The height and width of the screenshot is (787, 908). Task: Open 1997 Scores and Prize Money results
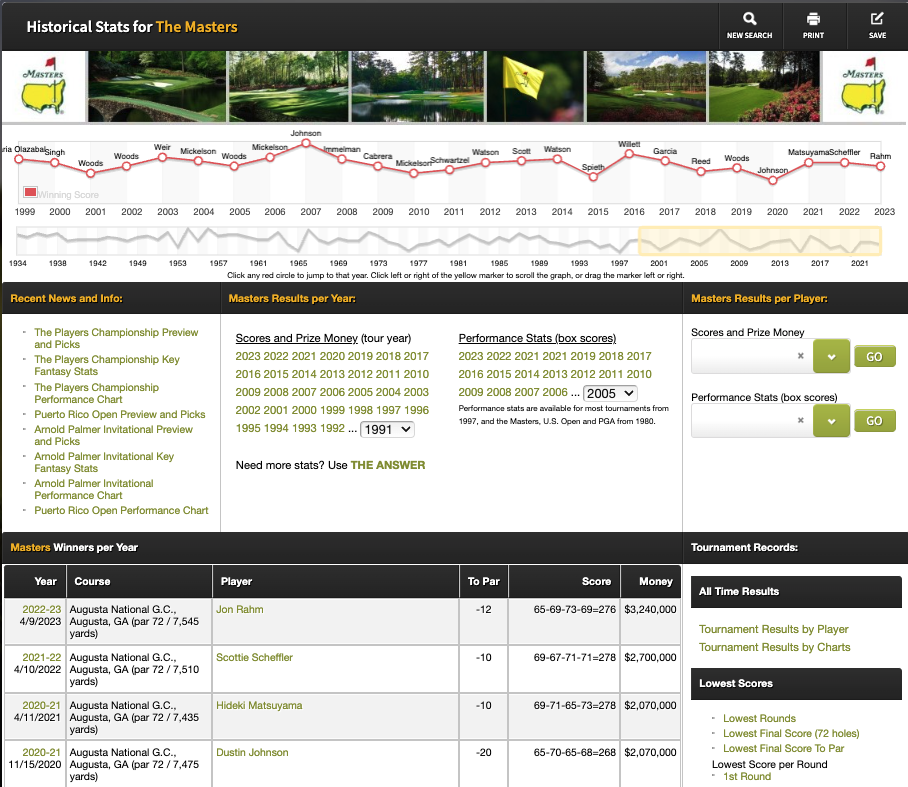click(x=388, y=410)
